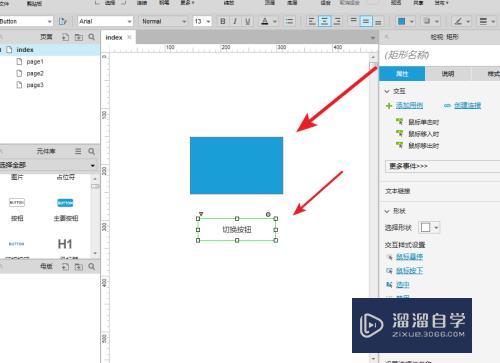
Task: Select the outlined Button widget thumbnail
Action: click(x=17, y=202)
